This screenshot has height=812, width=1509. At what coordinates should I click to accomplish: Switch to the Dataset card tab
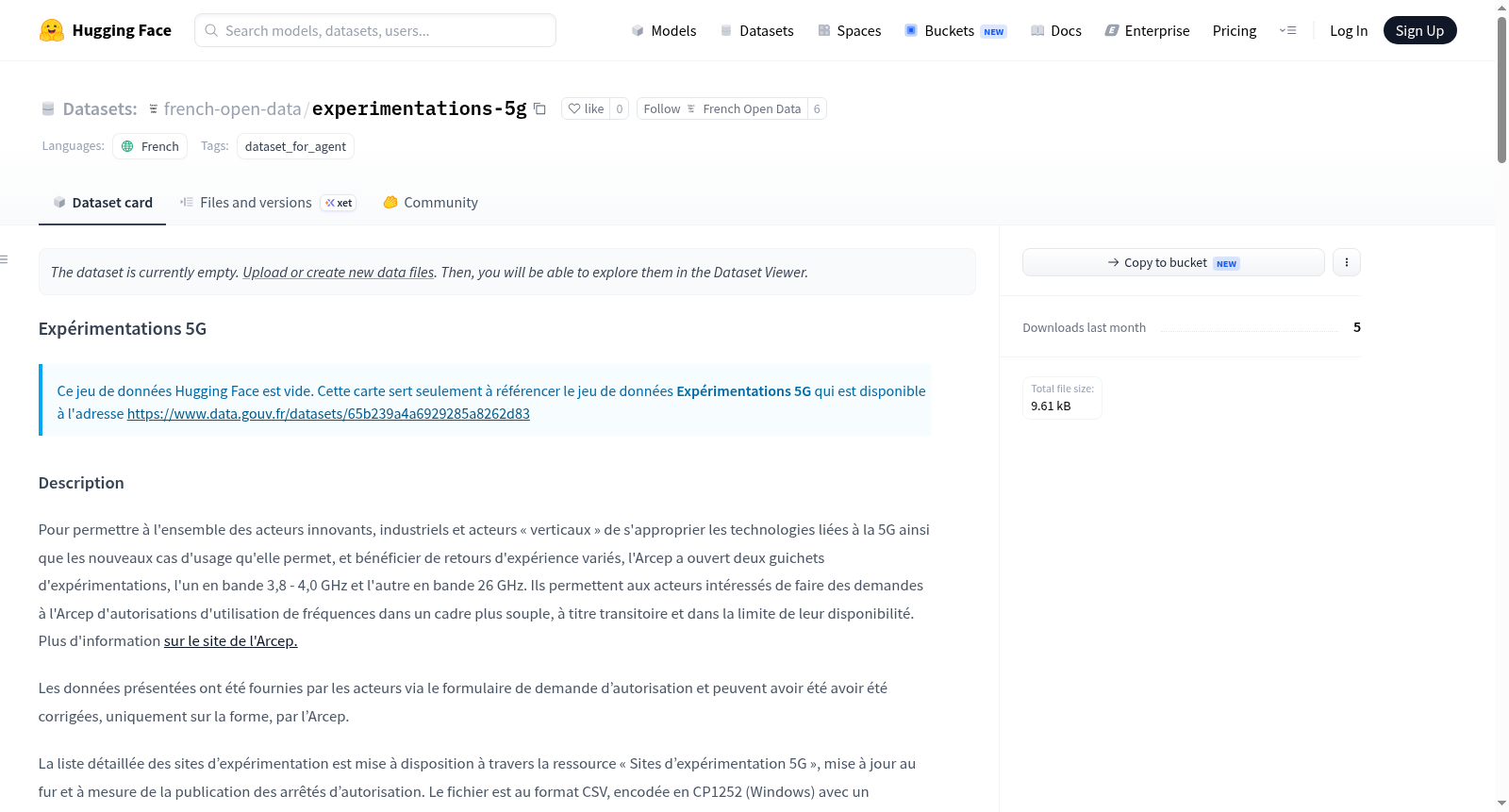pyautogui.click(x=102, y=203)
